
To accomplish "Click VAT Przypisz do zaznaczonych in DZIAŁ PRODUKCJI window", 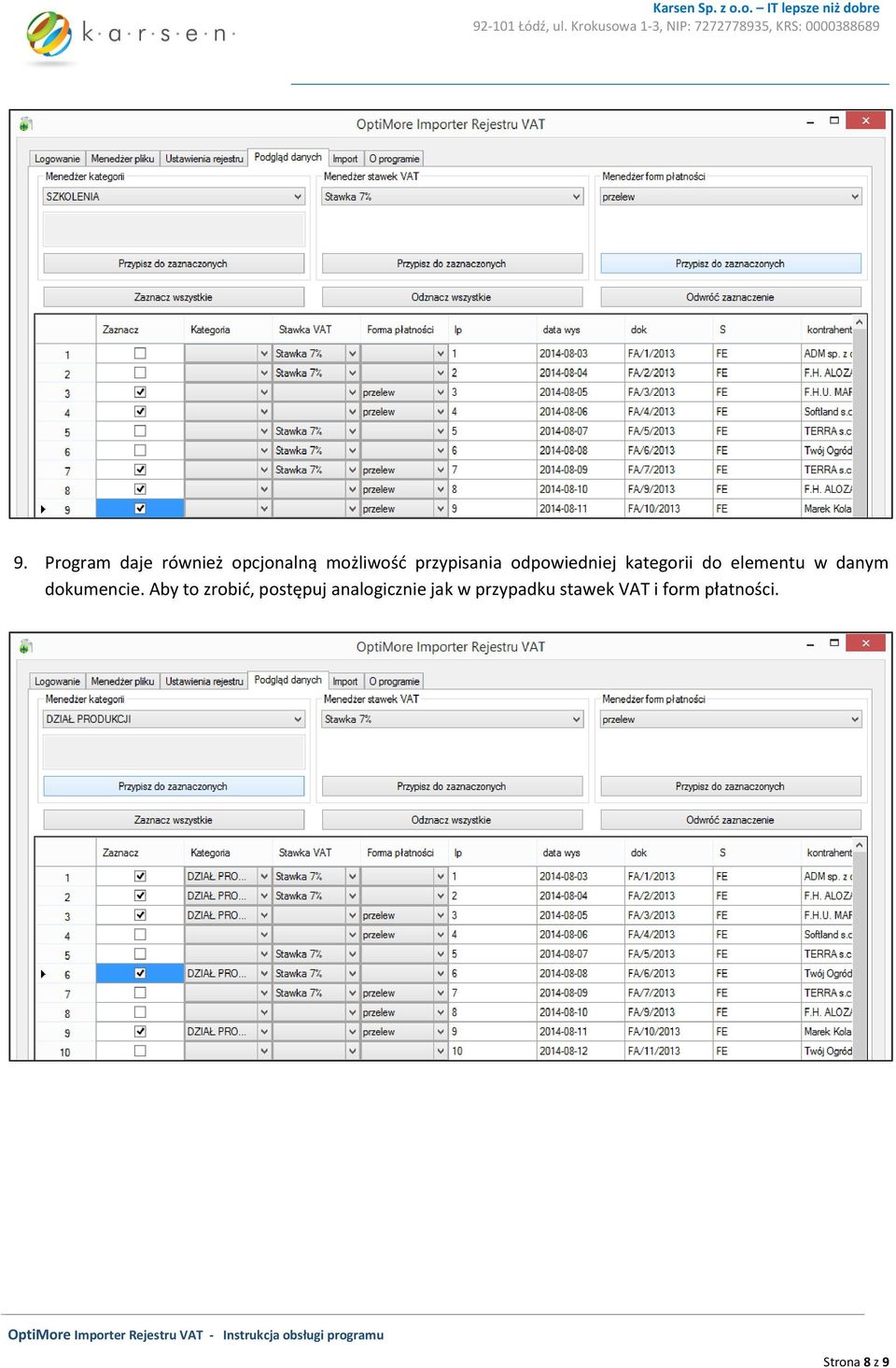I will (452, 786).
